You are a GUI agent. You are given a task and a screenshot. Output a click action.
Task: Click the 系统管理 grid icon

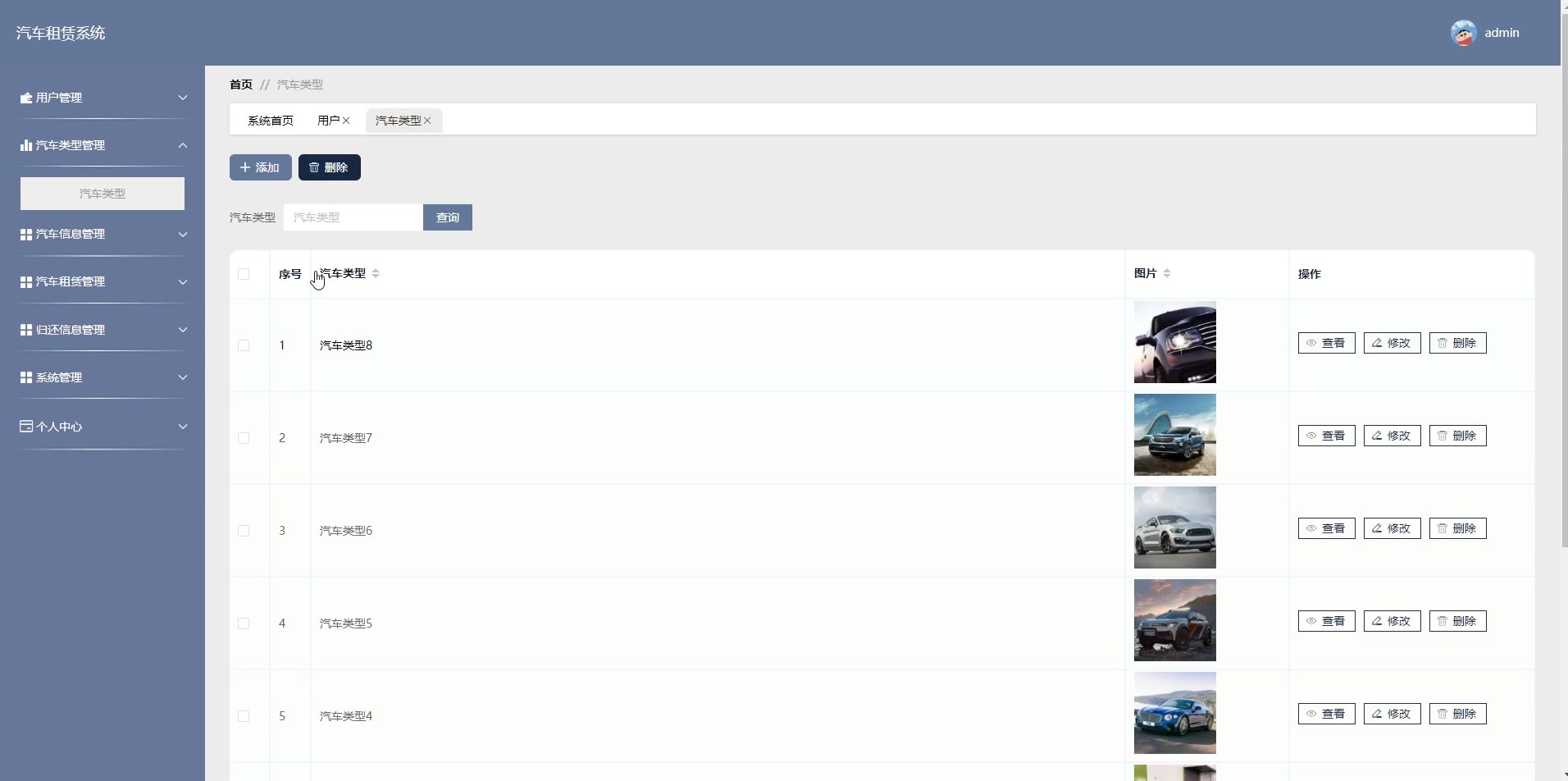[26, 377]
